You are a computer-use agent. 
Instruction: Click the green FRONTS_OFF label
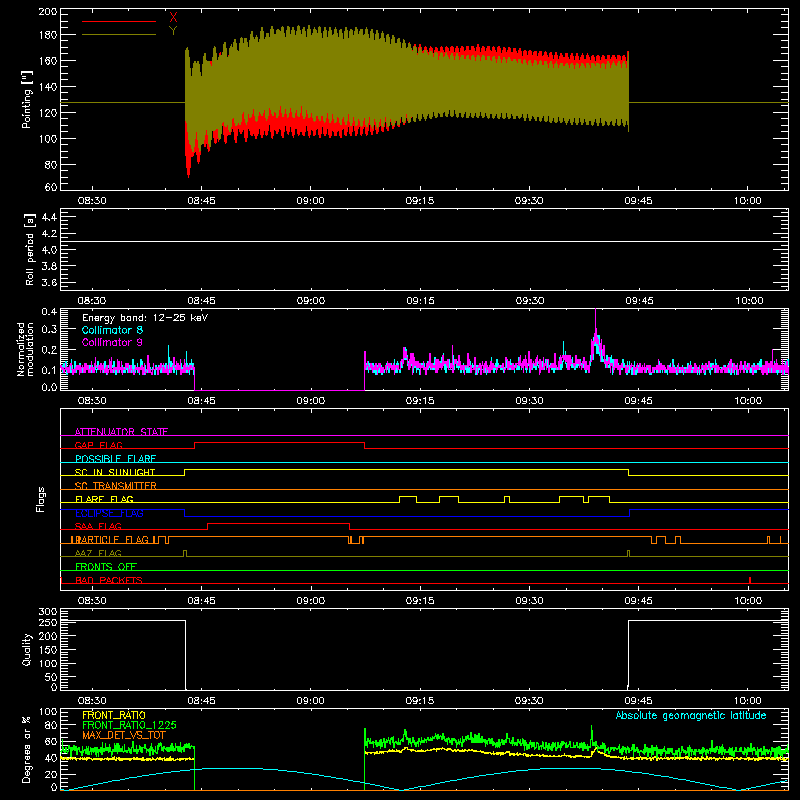[x=106, y=566]
